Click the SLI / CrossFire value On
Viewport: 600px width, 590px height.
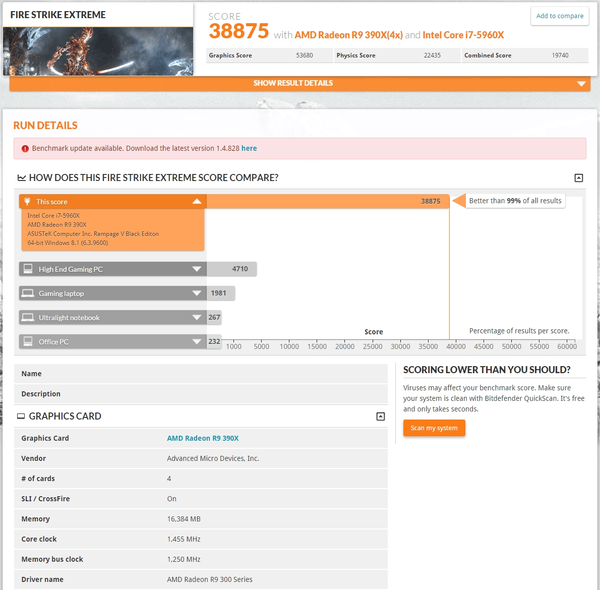pos(171,499)
